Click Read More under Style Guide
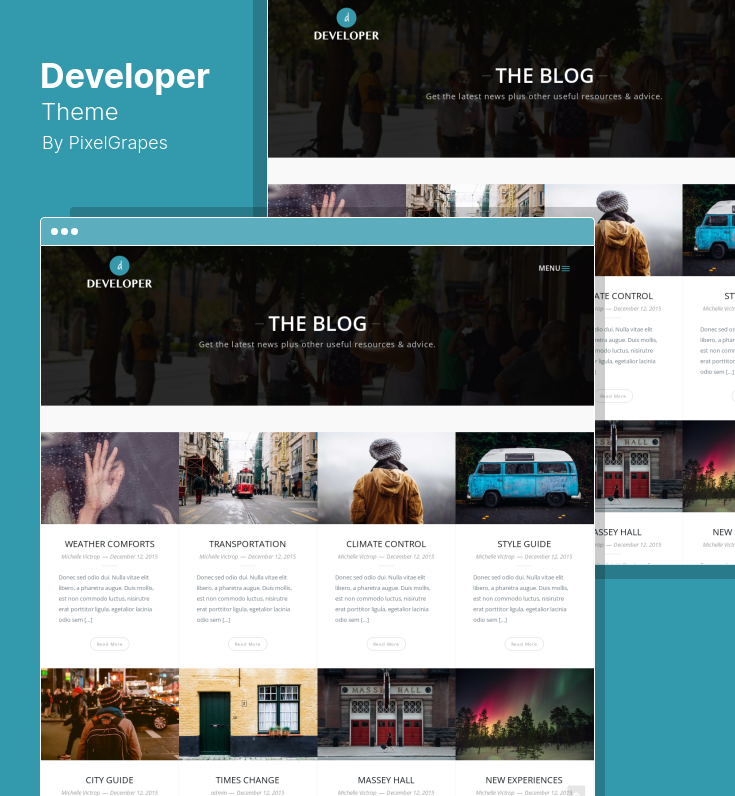Image resolution: width=735 pixels, height=796 pixels. [x=524, y=644]
